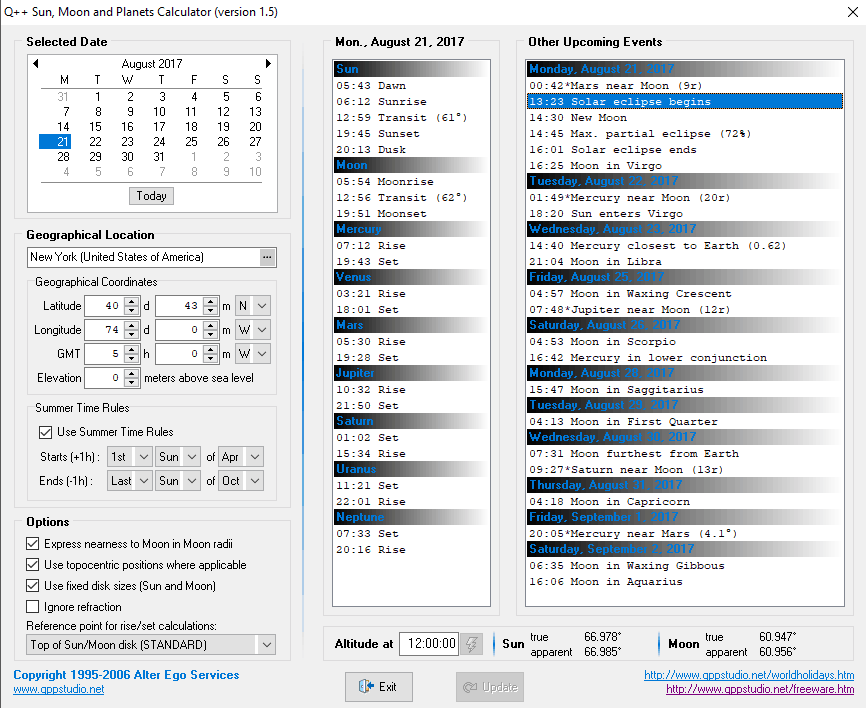
Task: Click the 05:54 Moonrise row
Action: (x=411, y=182)
